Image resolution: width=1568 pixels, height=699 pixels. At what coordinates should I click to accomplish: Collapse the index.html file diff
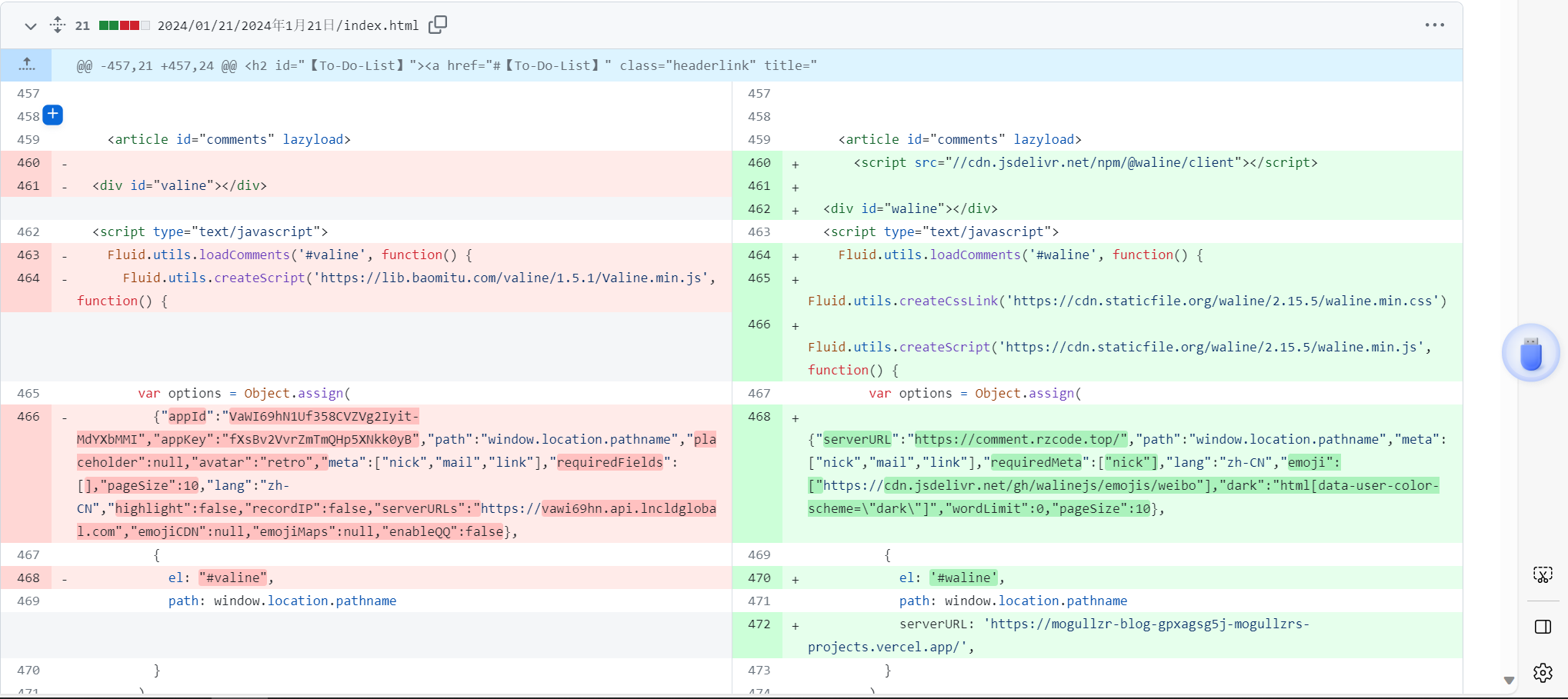point(30,26)
